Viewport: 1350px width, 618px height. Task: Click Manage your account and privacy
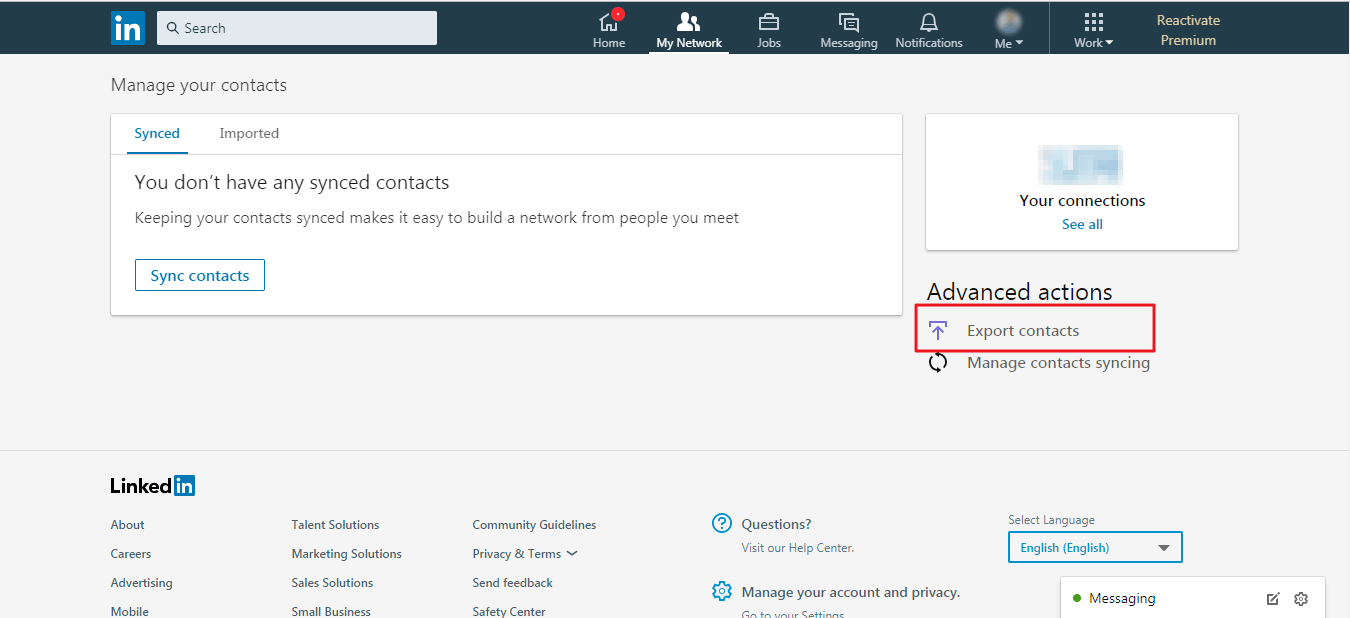pyautogui.click(x=850, y=592)
